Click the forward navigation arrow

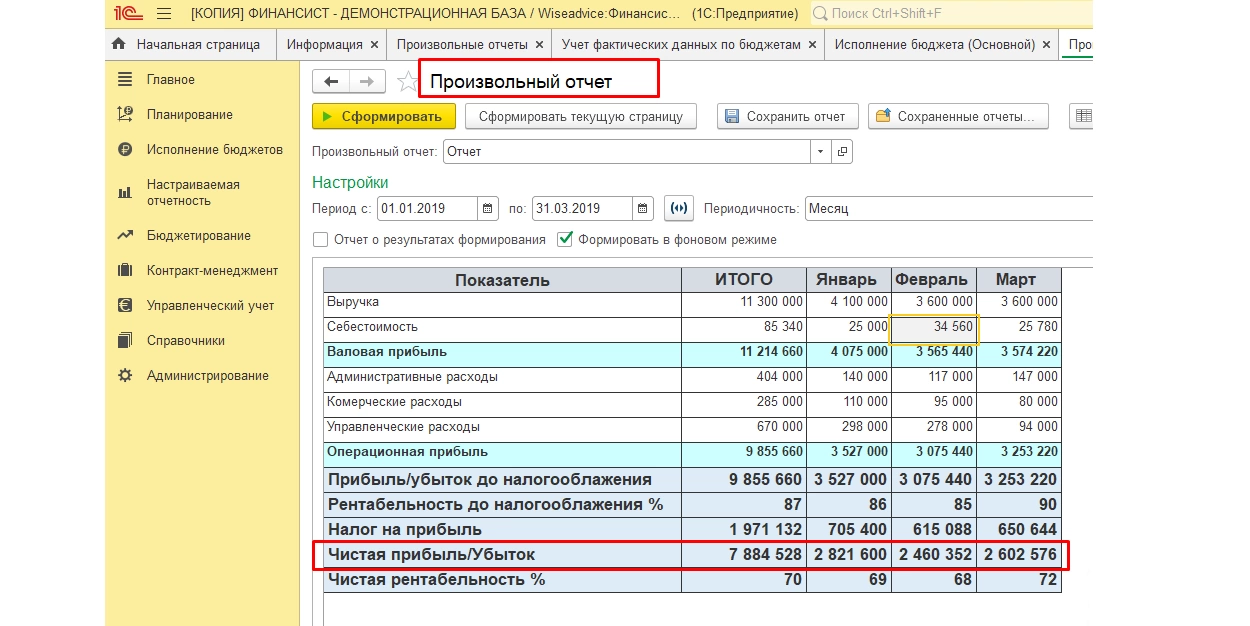366,82
